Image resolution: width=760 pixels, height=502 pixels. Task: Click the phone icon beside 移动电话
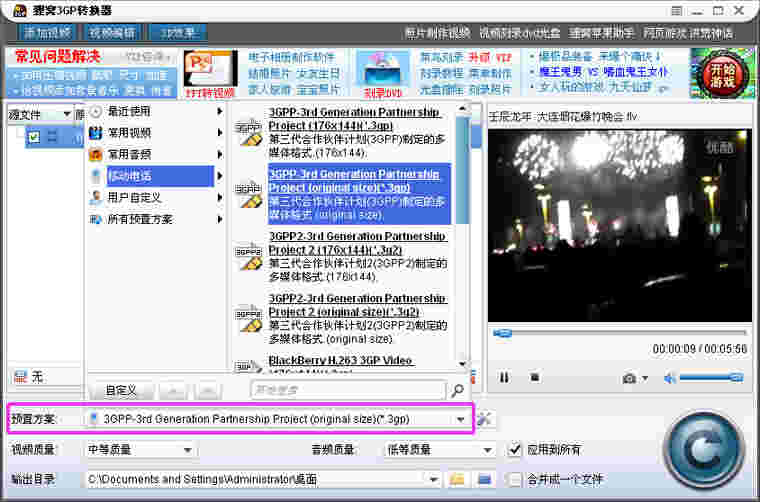pos(96,176)
